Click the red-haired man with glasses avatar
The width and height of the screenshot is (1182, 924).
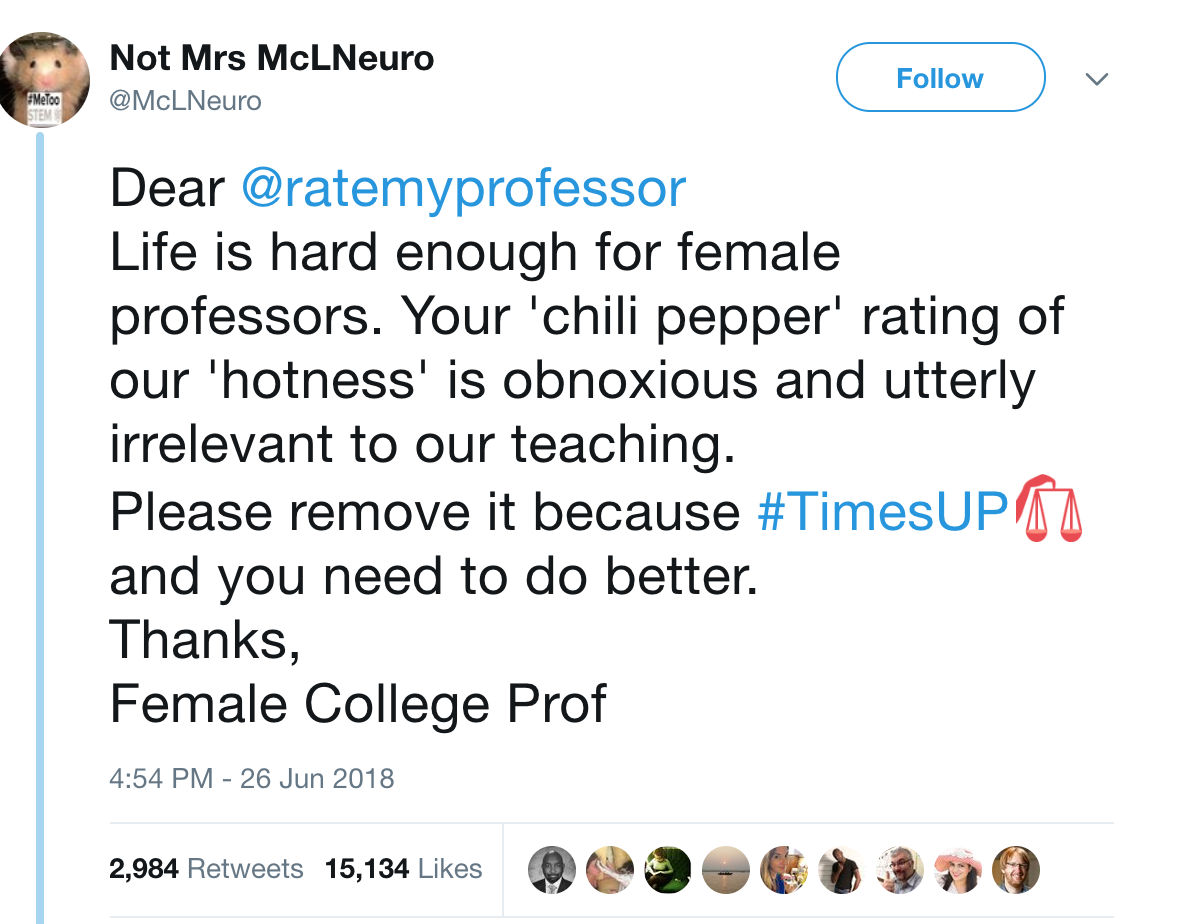[1014, 870]
